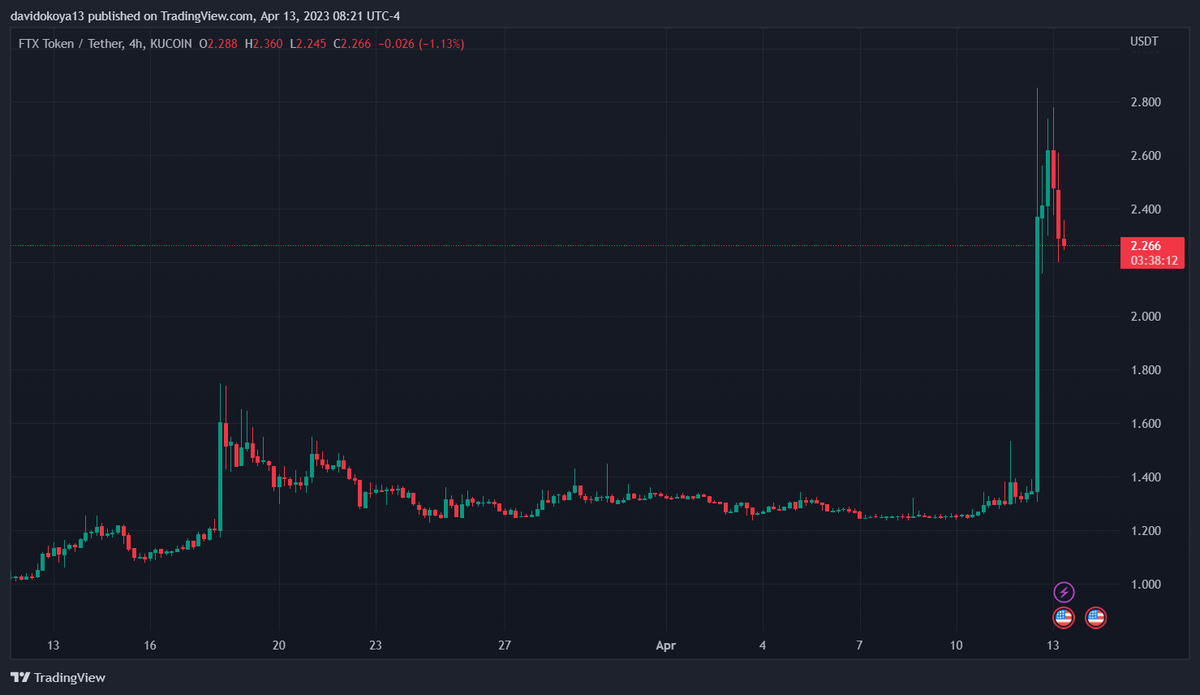1200x695 pixels.
Task: Click the 1.600 price axis label
Action: coord(1145,424)
